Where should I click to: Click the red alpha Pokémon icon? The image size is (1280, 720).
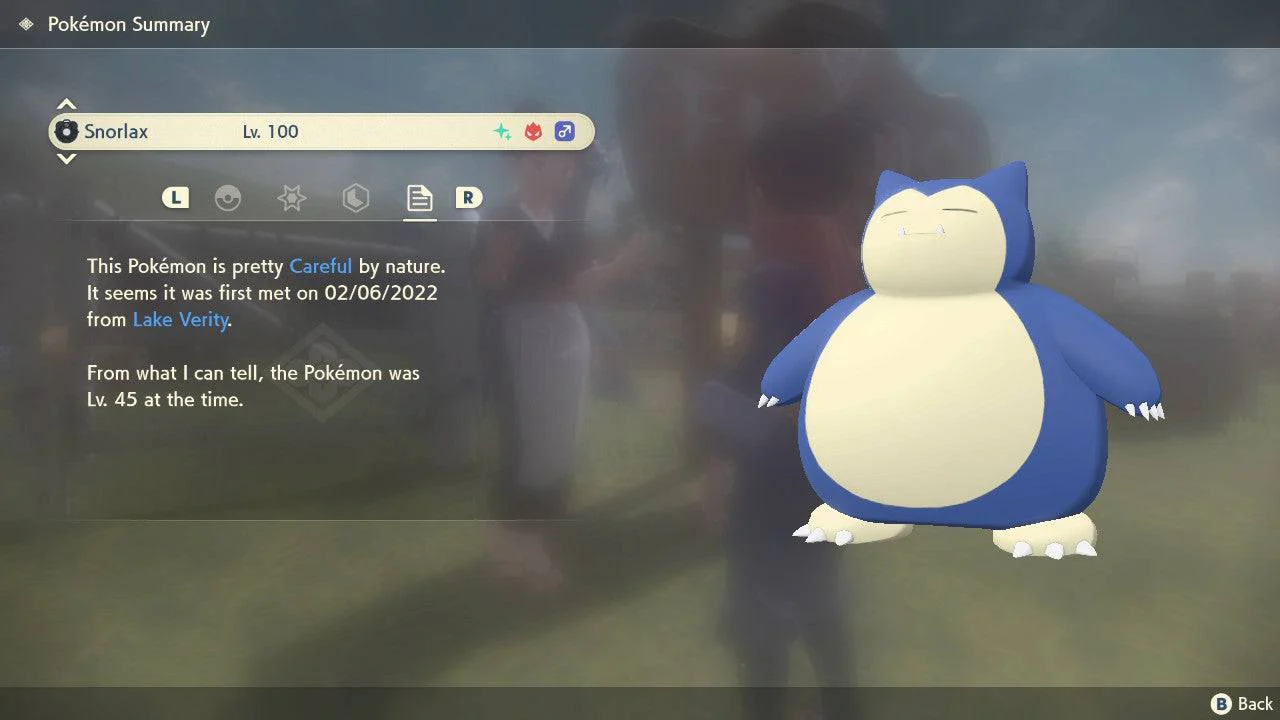[x=533, y=131]
